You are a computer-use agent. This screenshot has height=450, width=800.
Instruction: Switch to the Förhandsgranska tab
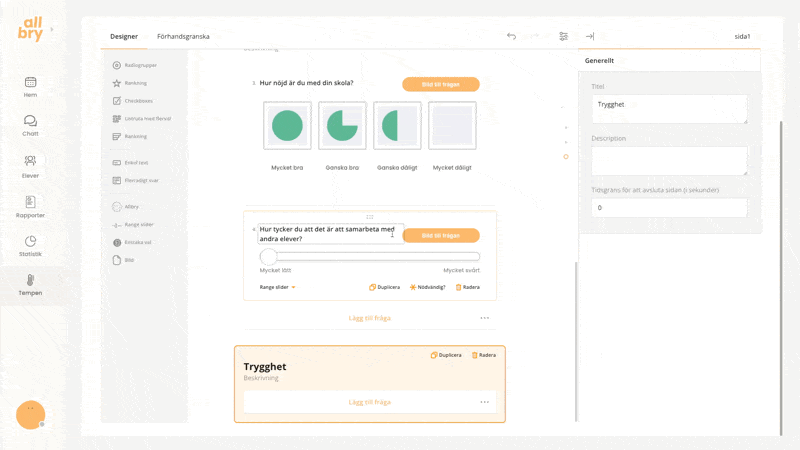click(x=183, y=36)
